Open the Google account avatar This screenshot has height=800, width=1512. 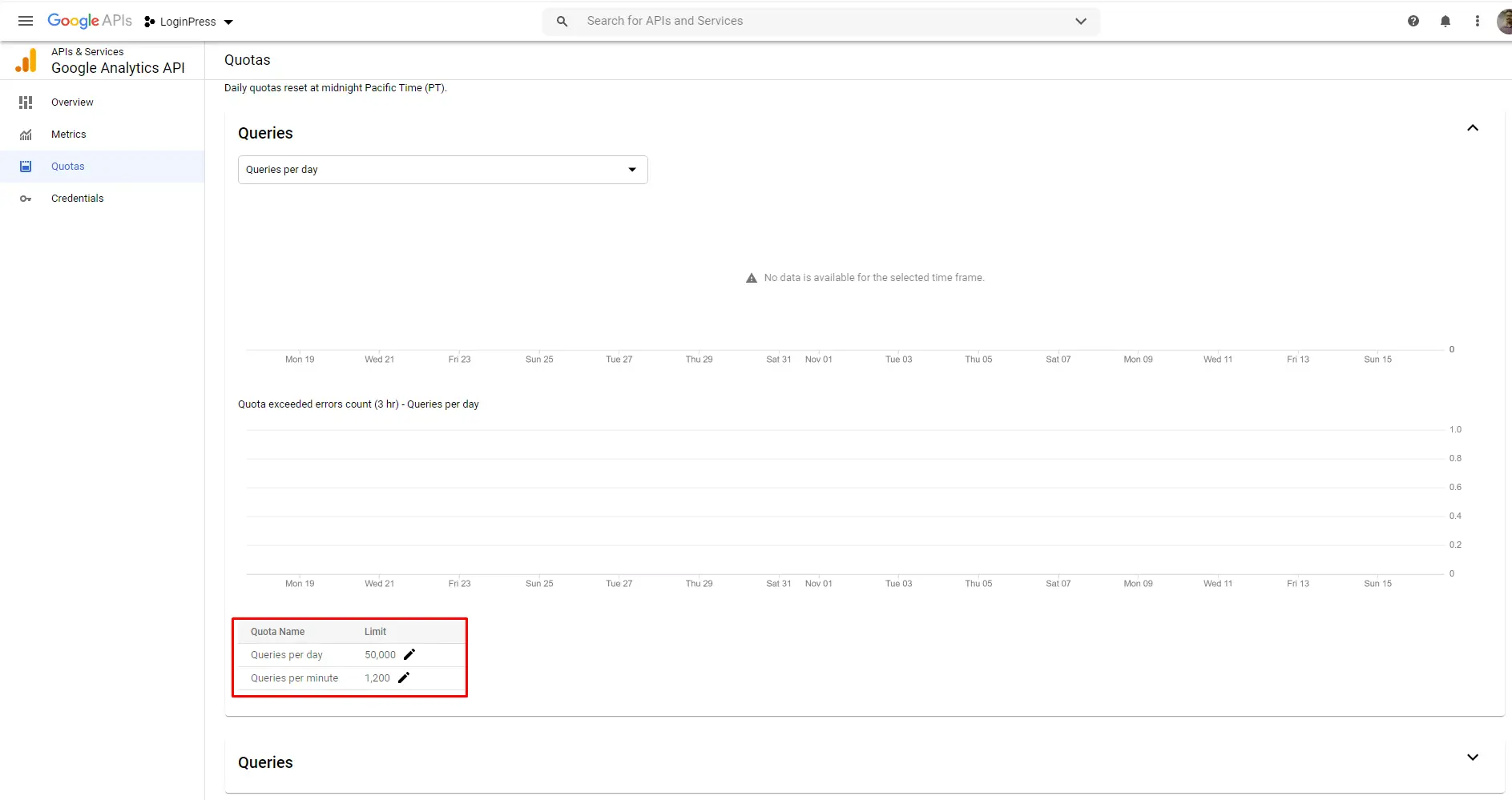[x=1506, y=21]
